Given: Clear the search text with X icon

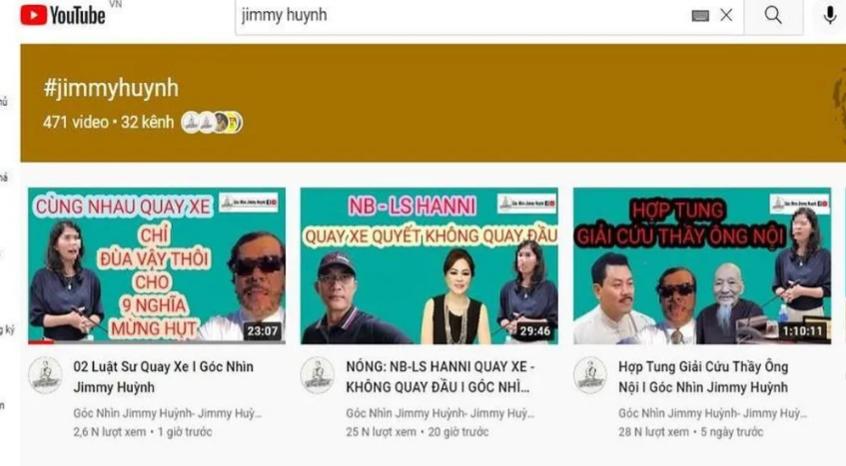Looking at the screenshot, I should click(x=727, y=15).
